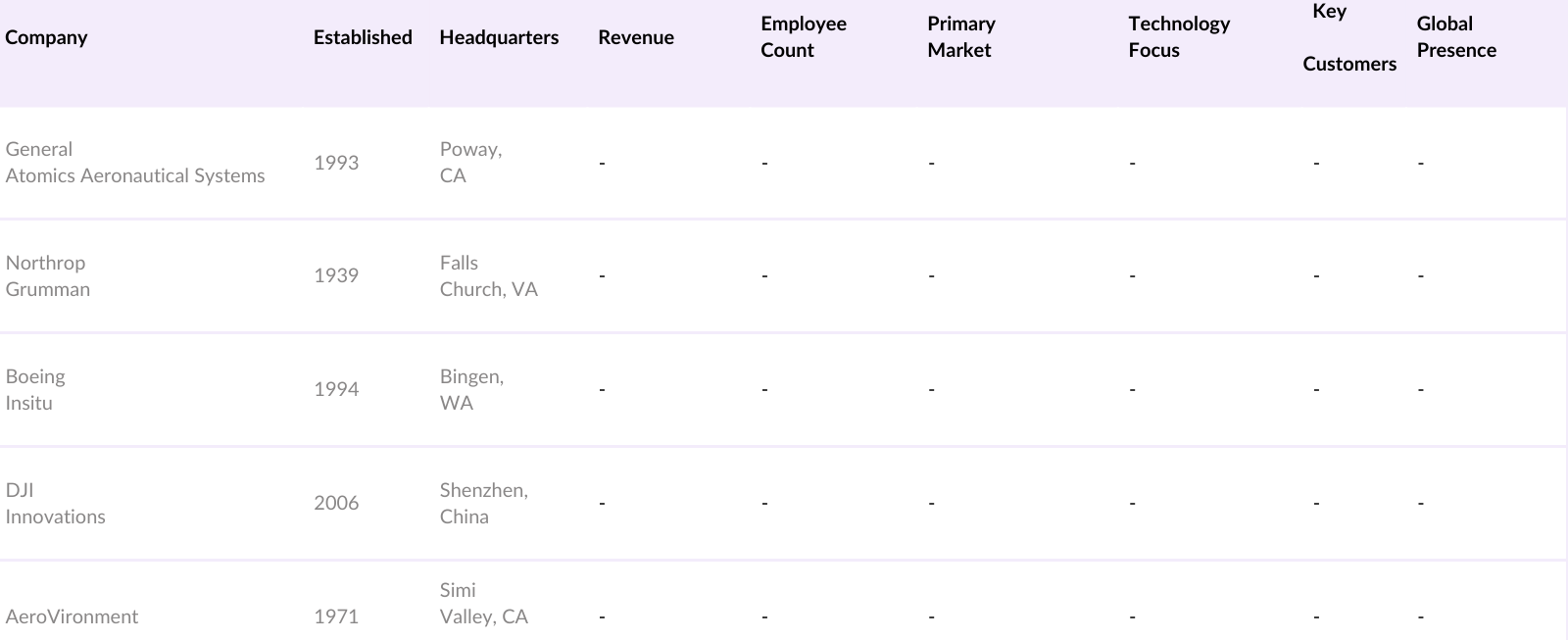This screenshot has width=1568, height=640.
Task: Select the Headquarters column header
Action: [499, 37]
